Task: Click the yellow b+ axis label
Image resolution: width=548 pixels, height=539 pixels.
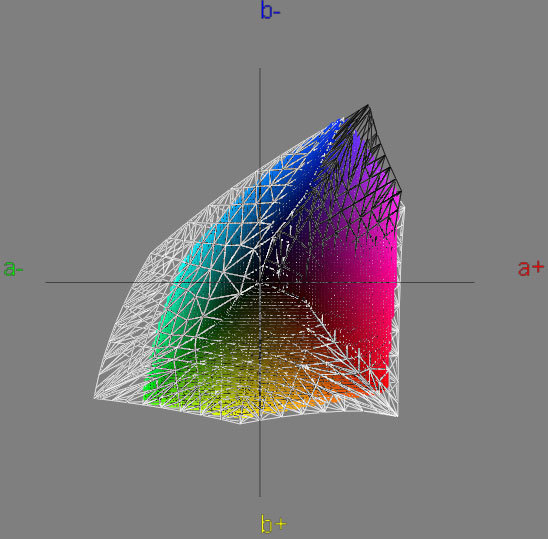Action: click(x=273, y=524)
